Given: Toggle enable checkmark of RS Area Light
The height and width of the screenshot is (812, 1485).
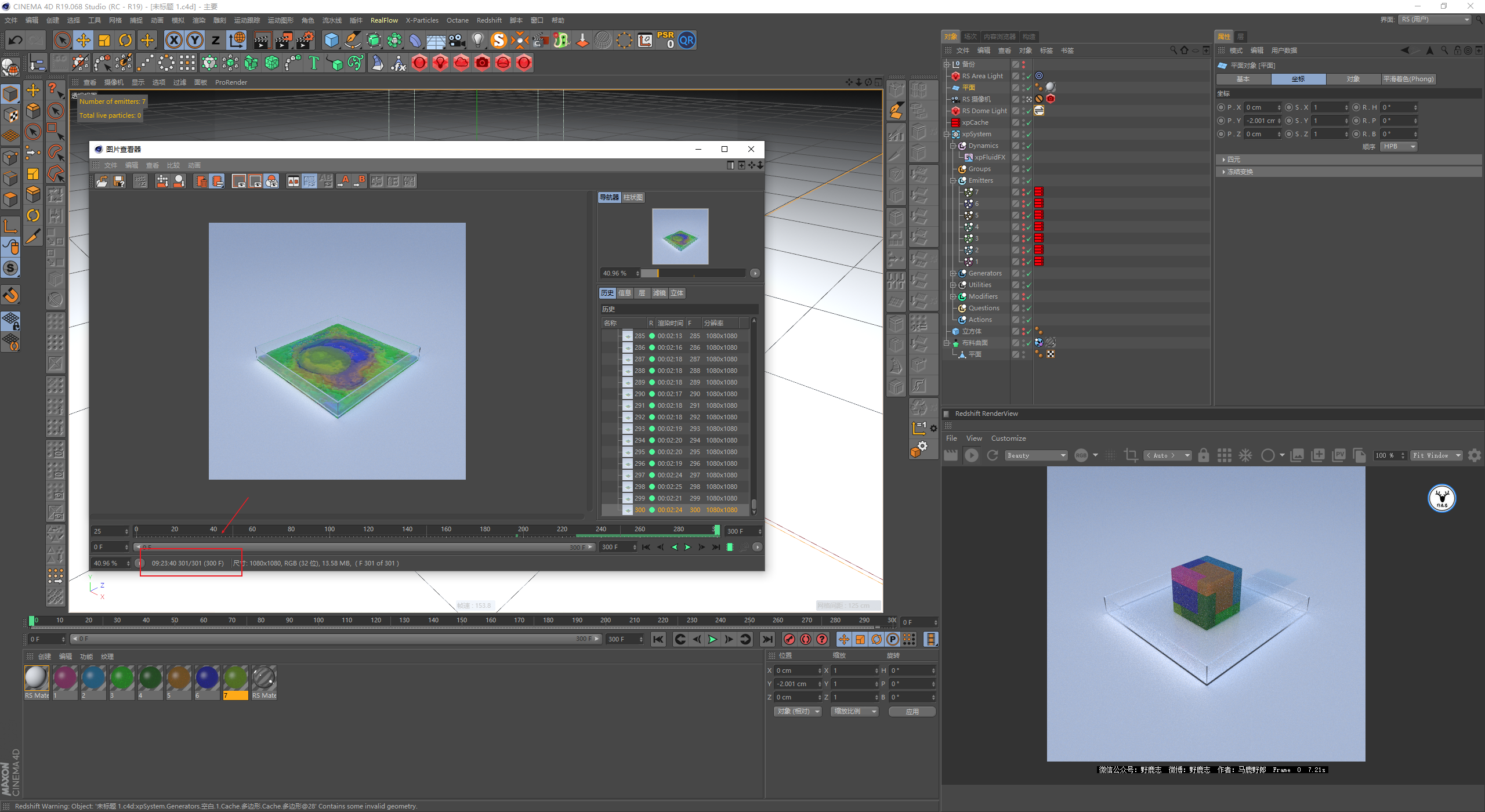Looking at the screenshot, I should 1029,76.
